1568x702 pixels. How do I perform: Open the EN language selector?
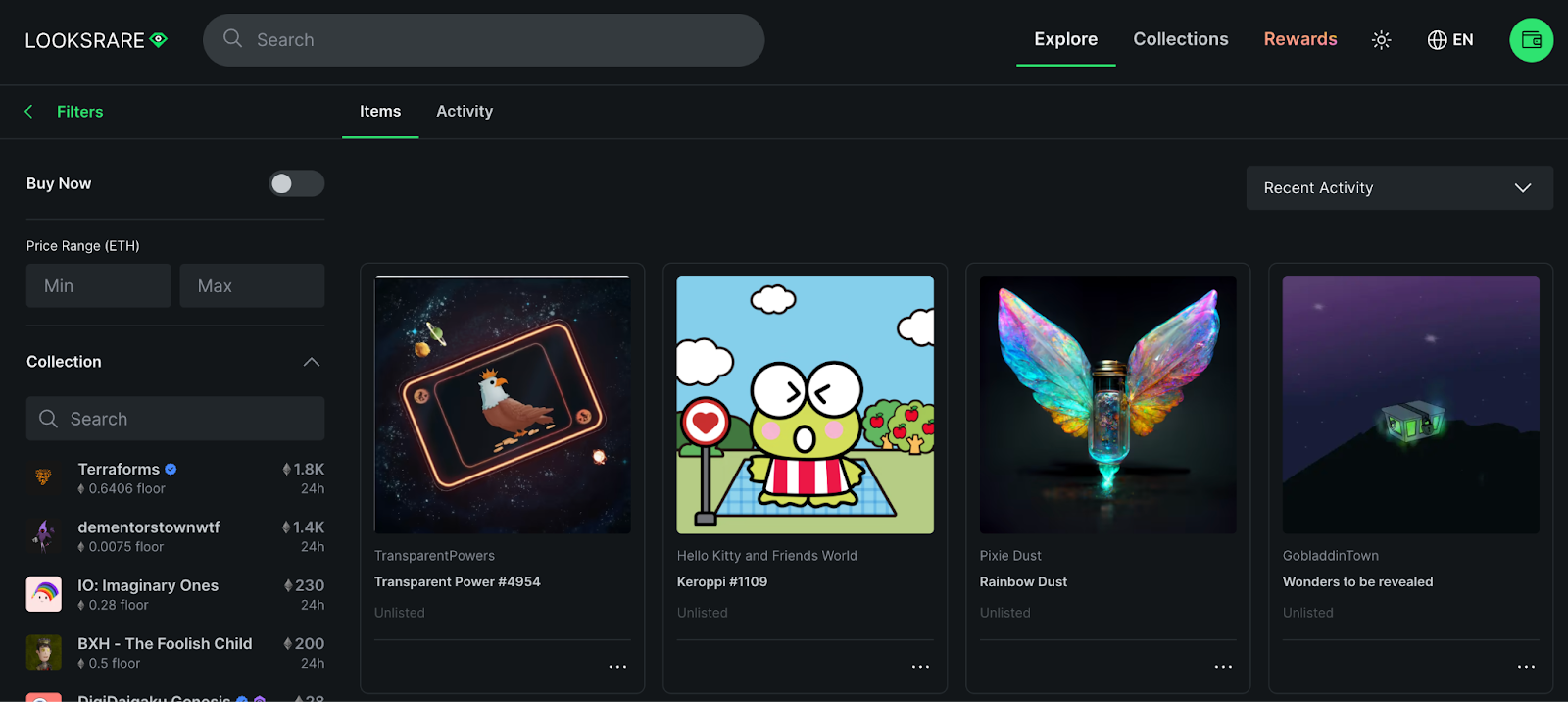point(1450,40)
